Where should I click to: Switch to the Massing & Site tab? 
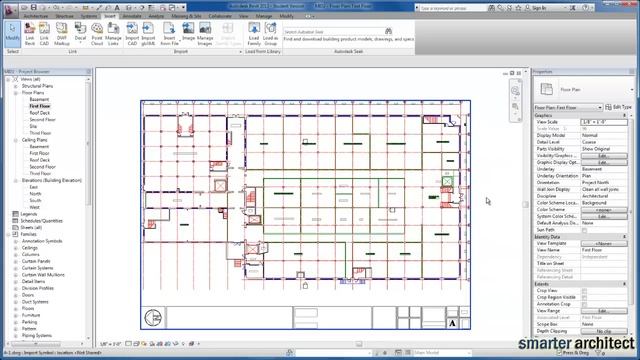tap(186, 16)
